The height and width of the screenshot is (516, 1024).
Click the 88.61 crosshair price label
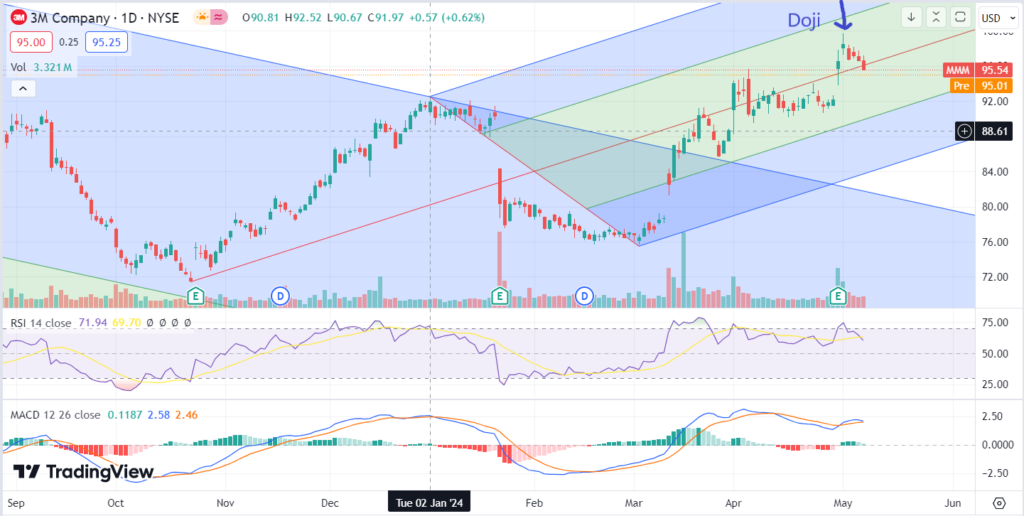992,131
